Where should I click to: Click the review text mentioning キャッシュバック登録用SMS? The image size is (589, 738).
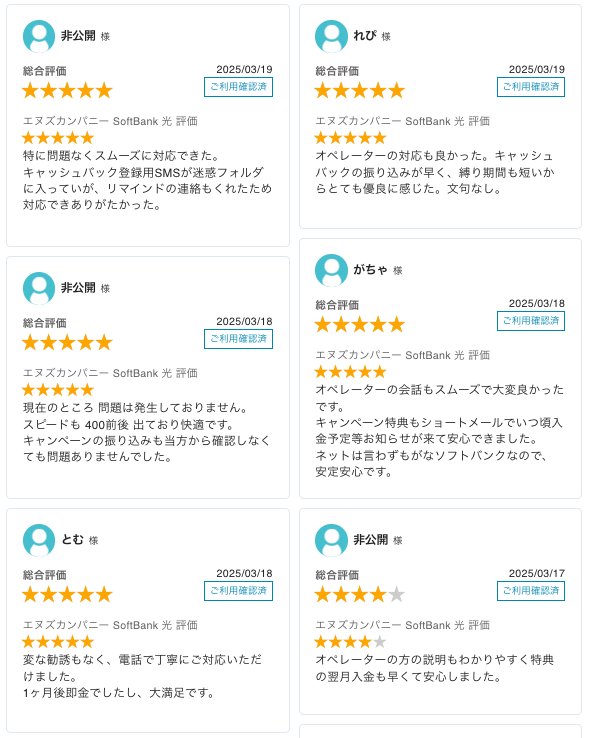click(x=147, y=180)
